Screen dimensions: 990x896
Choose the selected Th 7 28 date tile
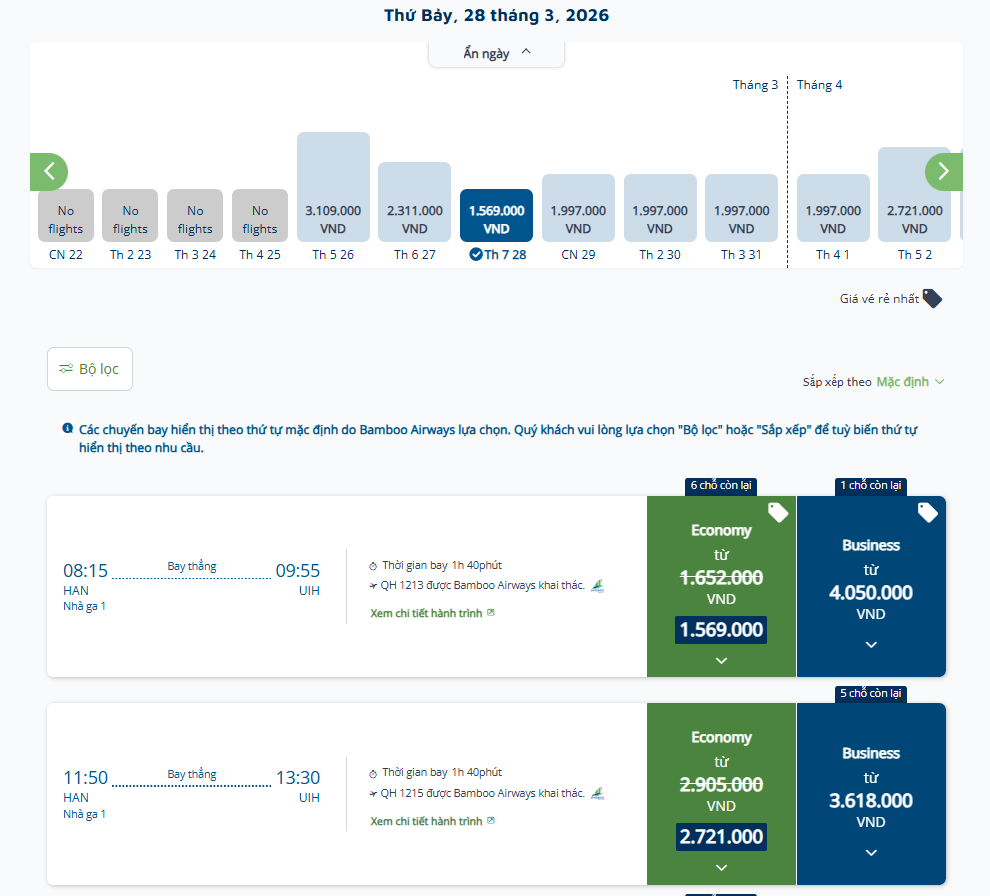(496, 217)
